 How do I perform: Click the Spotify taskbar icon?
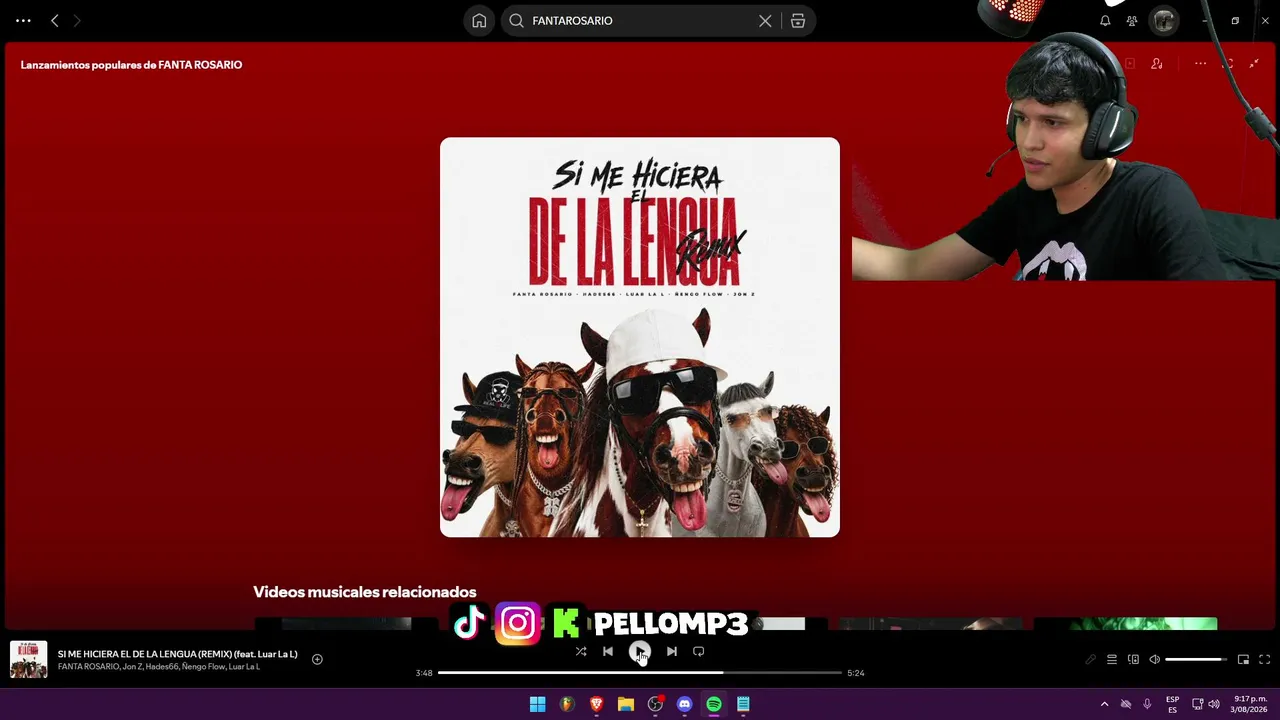714,704
